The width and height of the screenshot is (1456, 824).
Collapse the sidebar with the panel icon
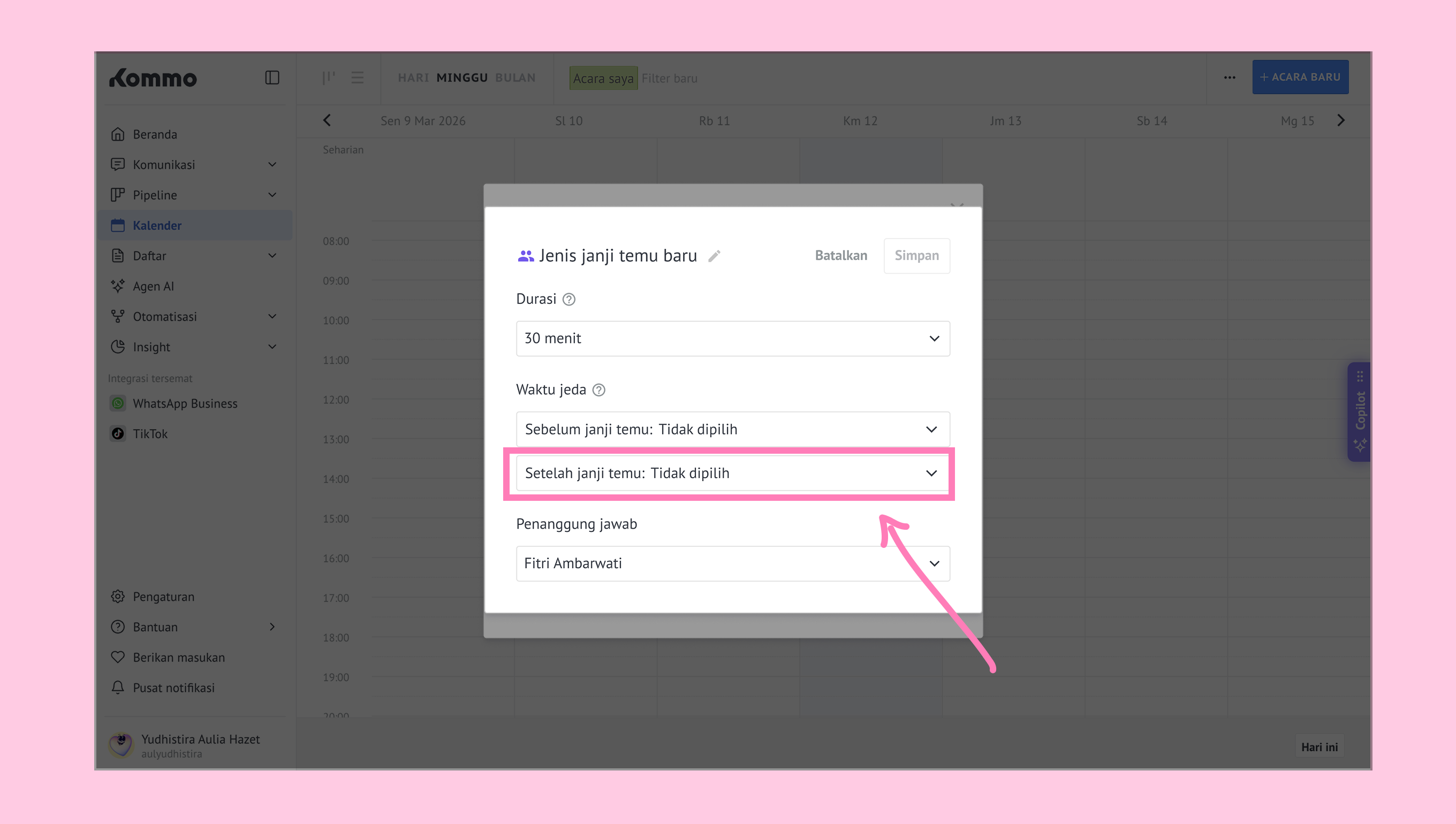click(x=272, y=78)
